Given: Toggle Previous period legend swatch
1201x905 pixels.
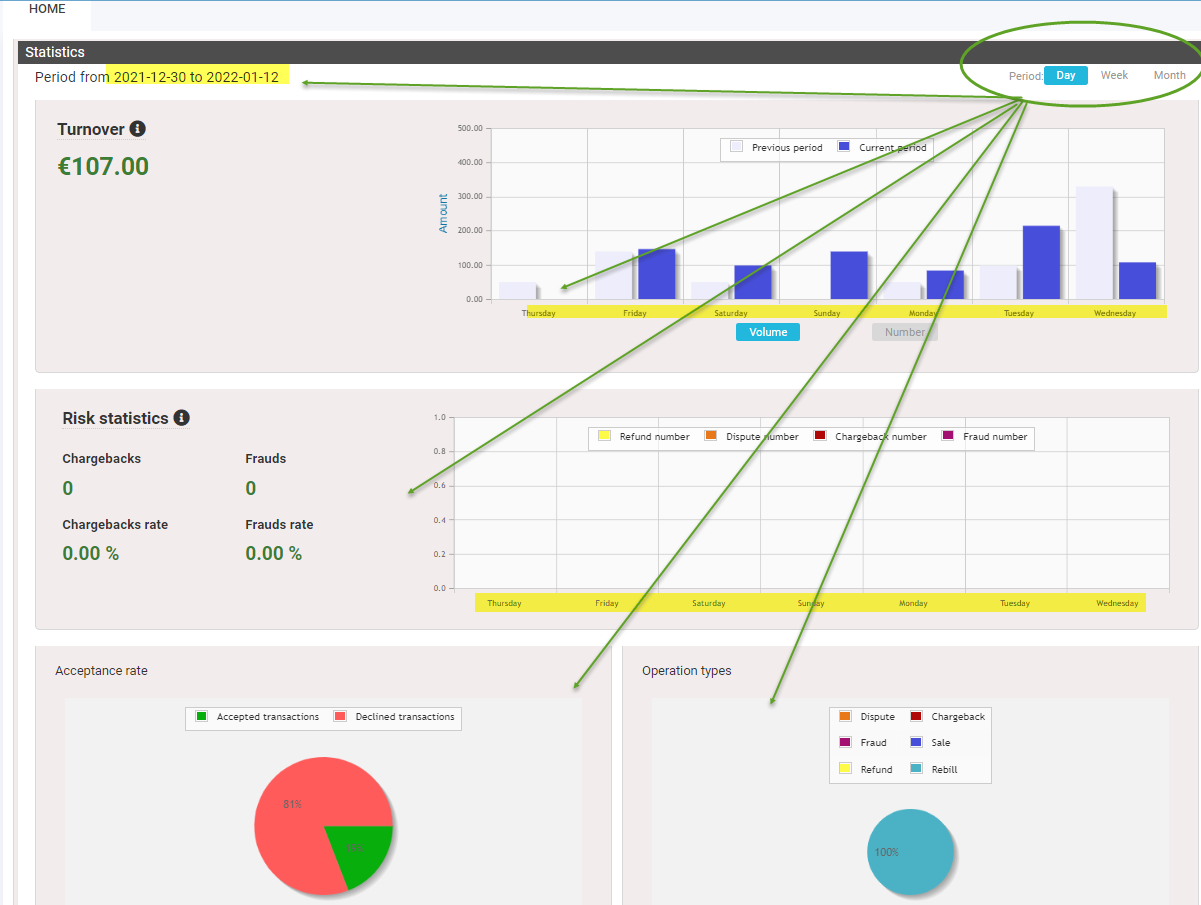Looking at the screenshot, I should 736,147.
